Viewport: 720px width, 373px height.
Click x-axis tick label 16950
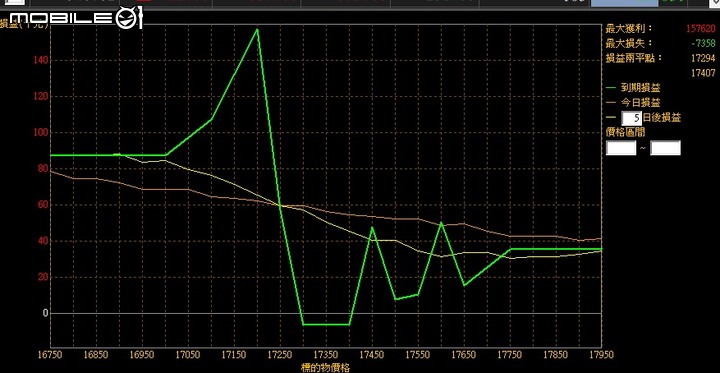(142, 355)
